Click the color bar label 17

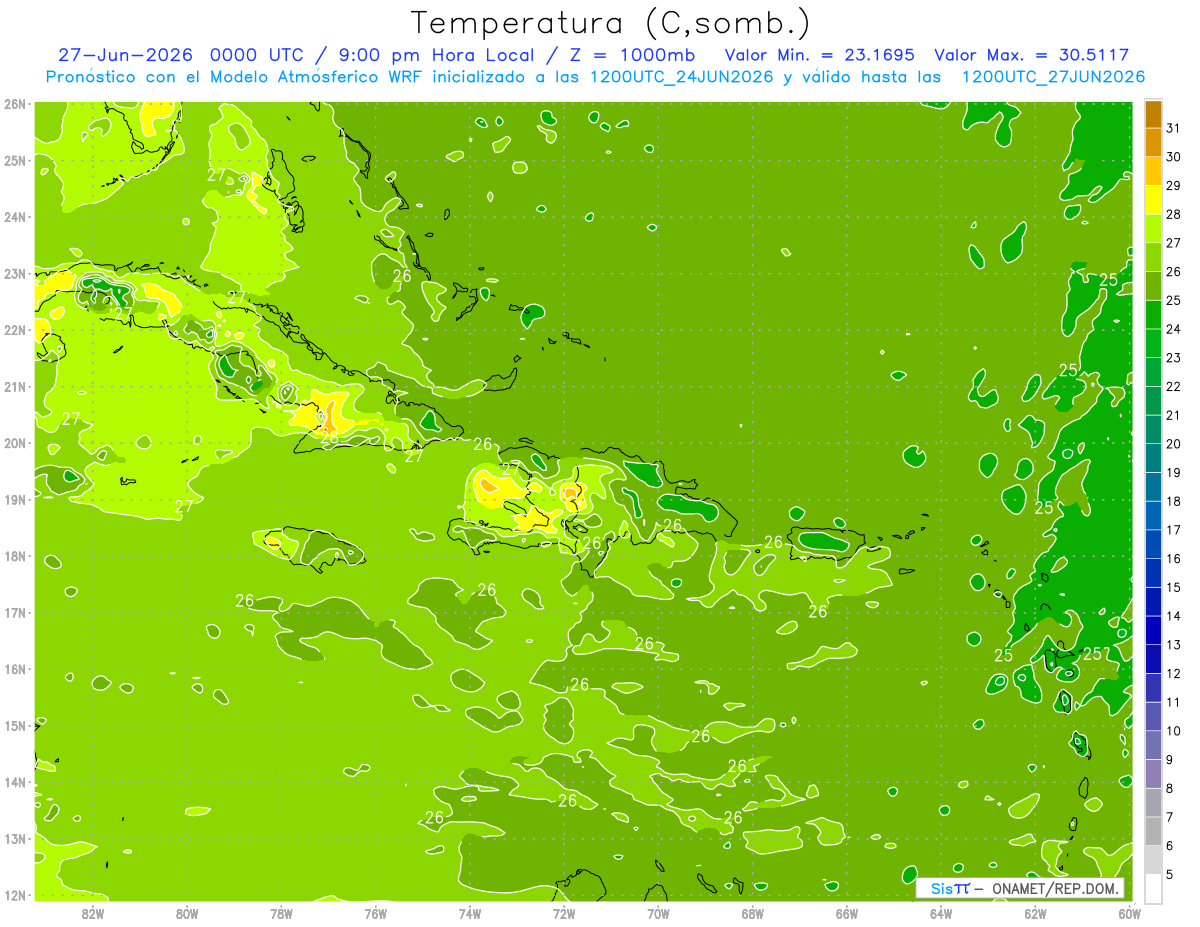(x=1174, y=530)
